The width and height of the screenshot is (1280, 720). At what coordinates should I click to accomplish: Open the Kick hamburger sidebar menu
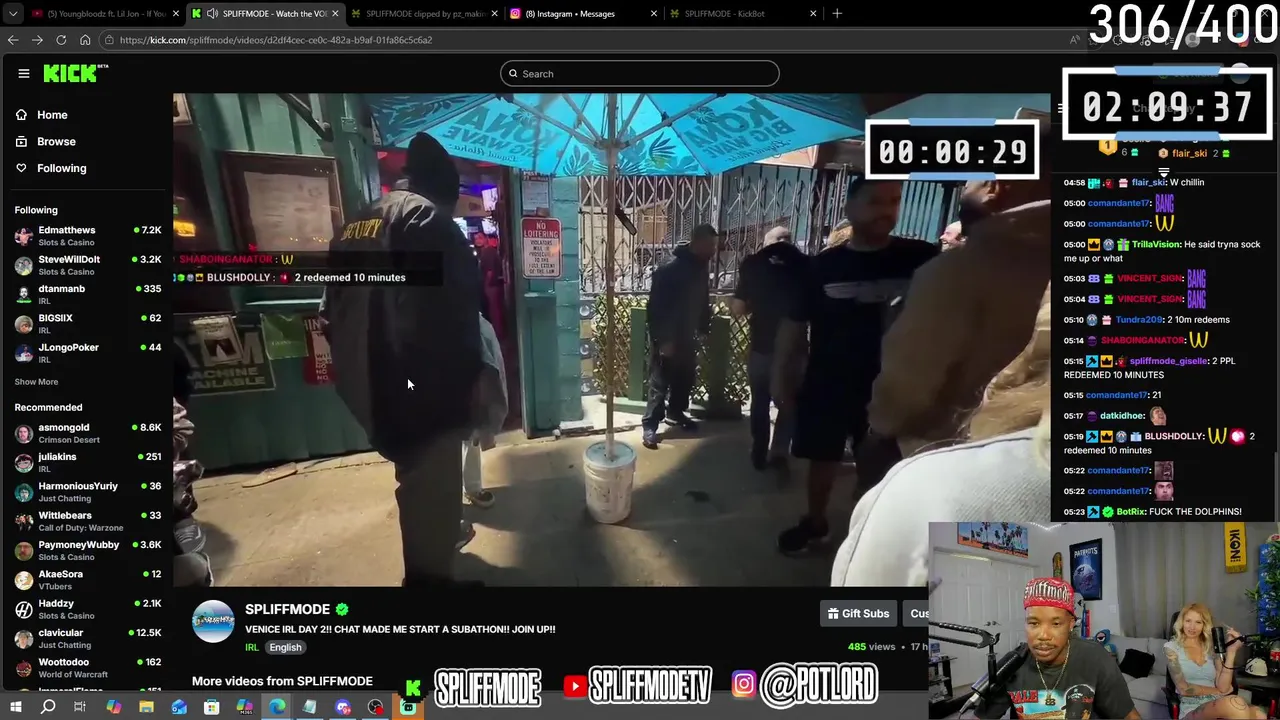pyautogui.click(x=24, y=73)
